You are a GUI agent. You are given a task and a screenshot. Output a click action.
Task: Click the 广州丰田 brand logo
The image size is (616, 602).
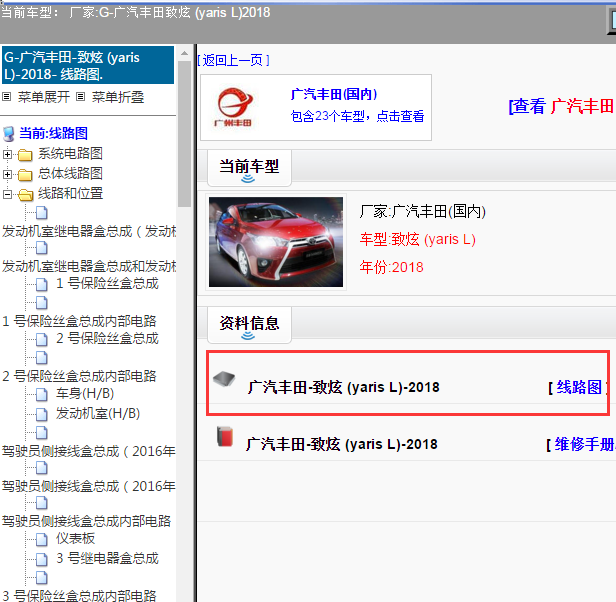[234, 107]
